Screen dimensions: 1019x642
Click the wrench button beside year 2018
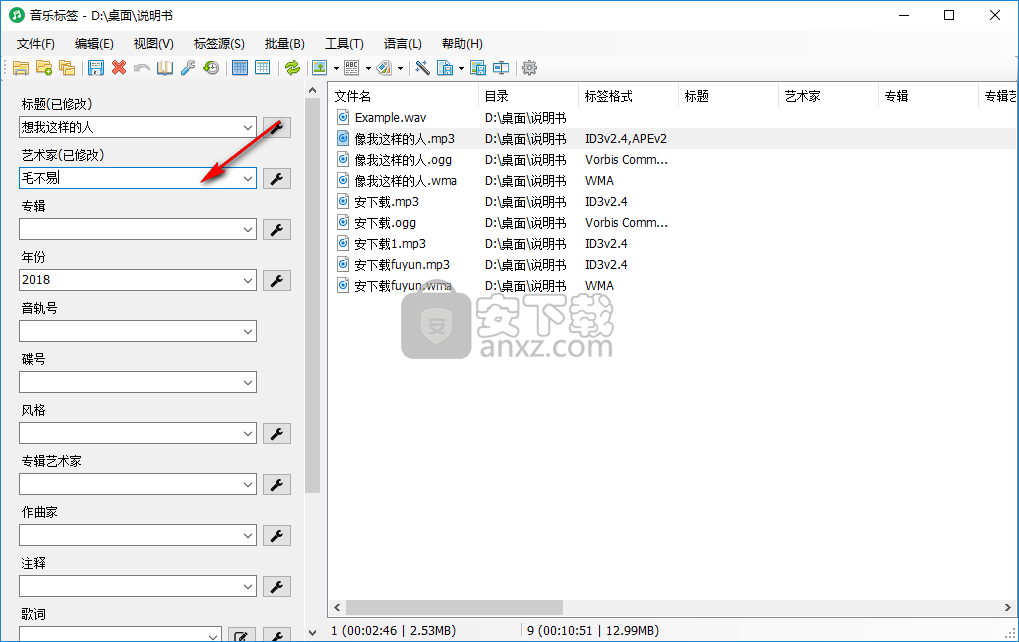tap(277, 281)
